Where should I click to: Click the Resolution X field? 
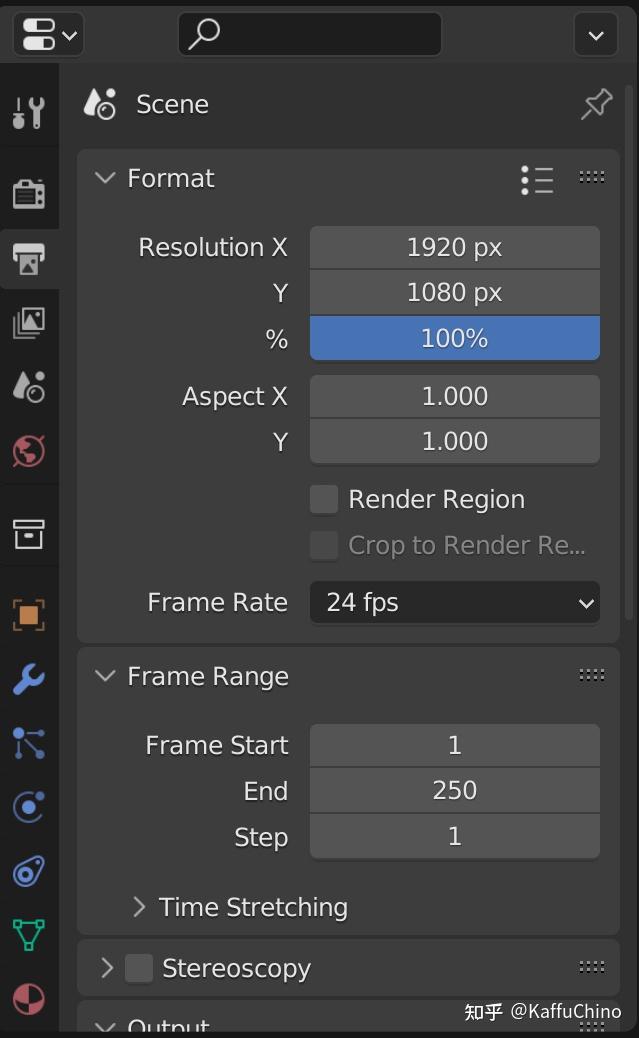click(455, 248)
